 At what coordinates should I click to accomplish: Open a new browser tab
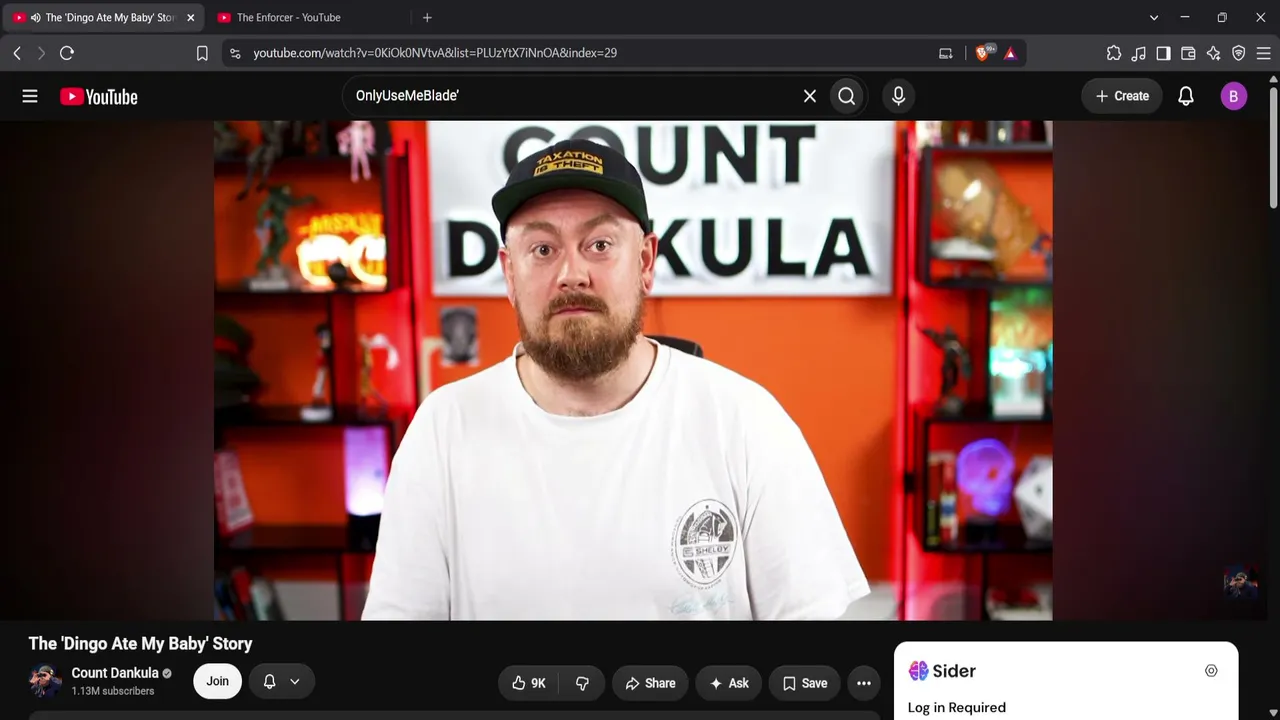(x=427, y=17)
